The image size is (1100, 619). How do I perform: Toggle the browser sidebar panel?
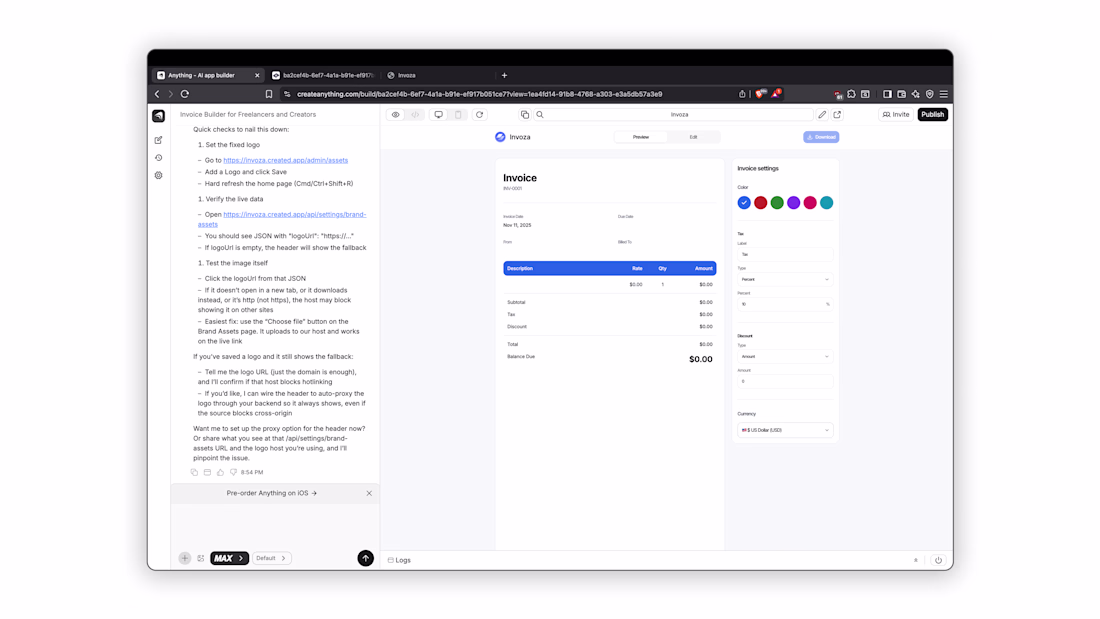pyautogui.click(x=887, y=94)
